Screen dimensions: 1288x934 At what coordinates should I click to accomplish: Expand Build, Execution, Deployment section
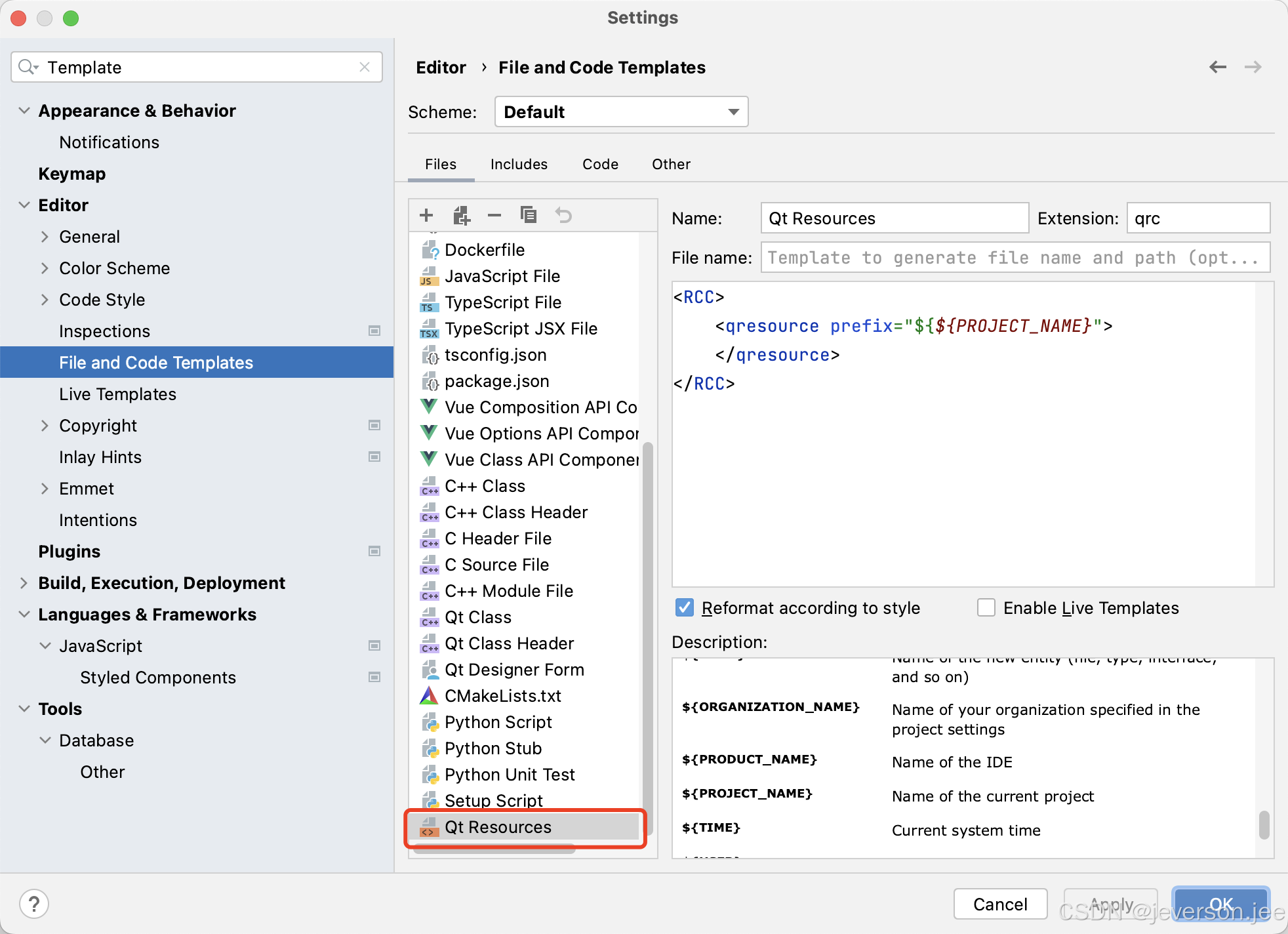click(x=24, y=582)
